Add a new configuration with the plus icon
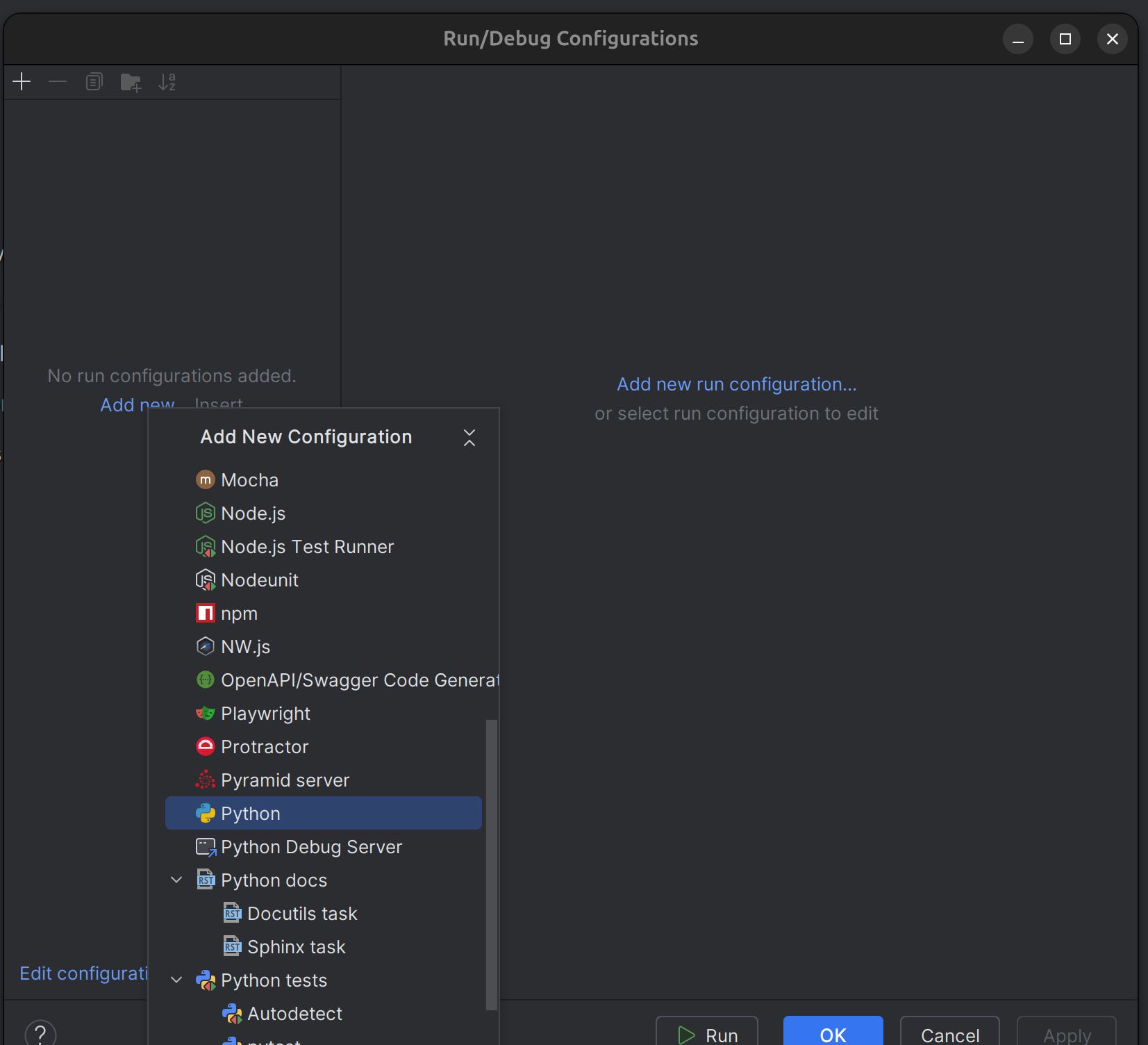 tap(21, 81)
